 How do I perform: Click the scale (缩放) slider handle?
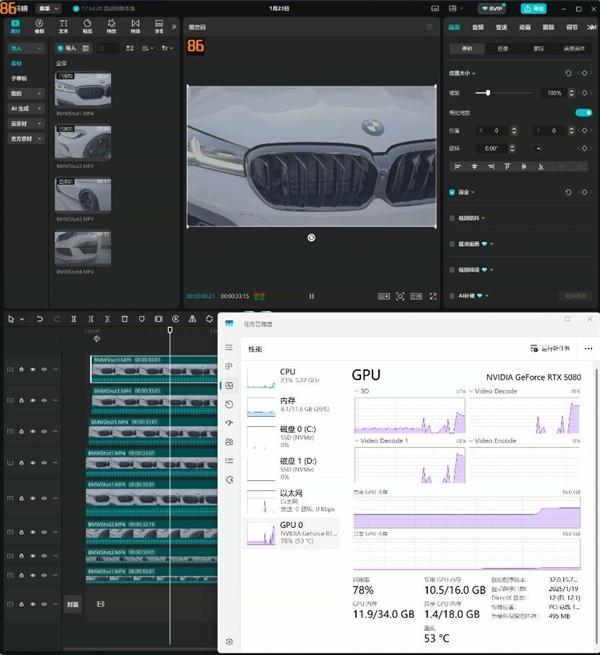(x=488, y=93)
